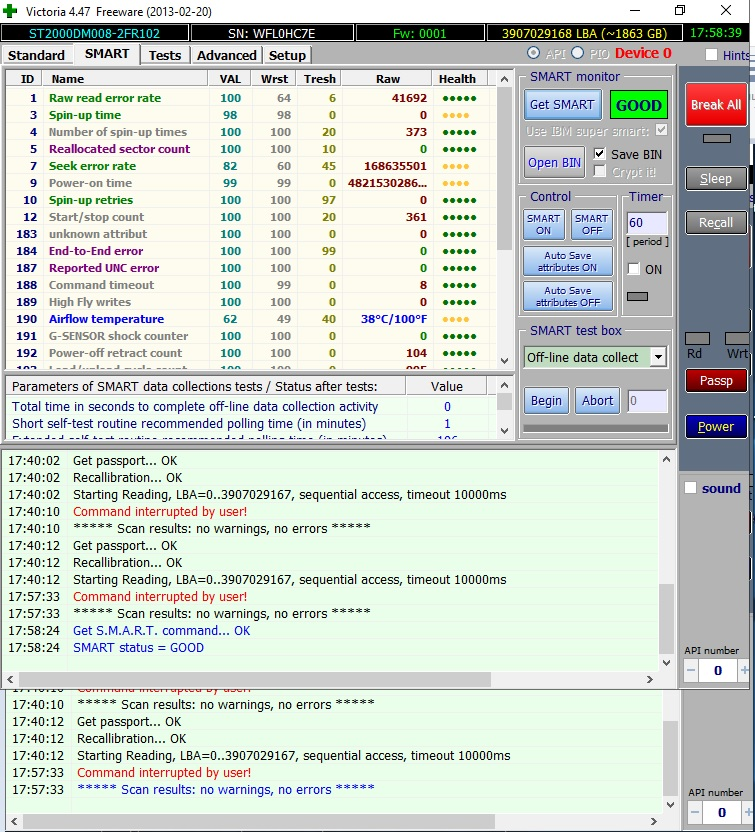Click the log horizontal scroll right arrow

[649, 679]
